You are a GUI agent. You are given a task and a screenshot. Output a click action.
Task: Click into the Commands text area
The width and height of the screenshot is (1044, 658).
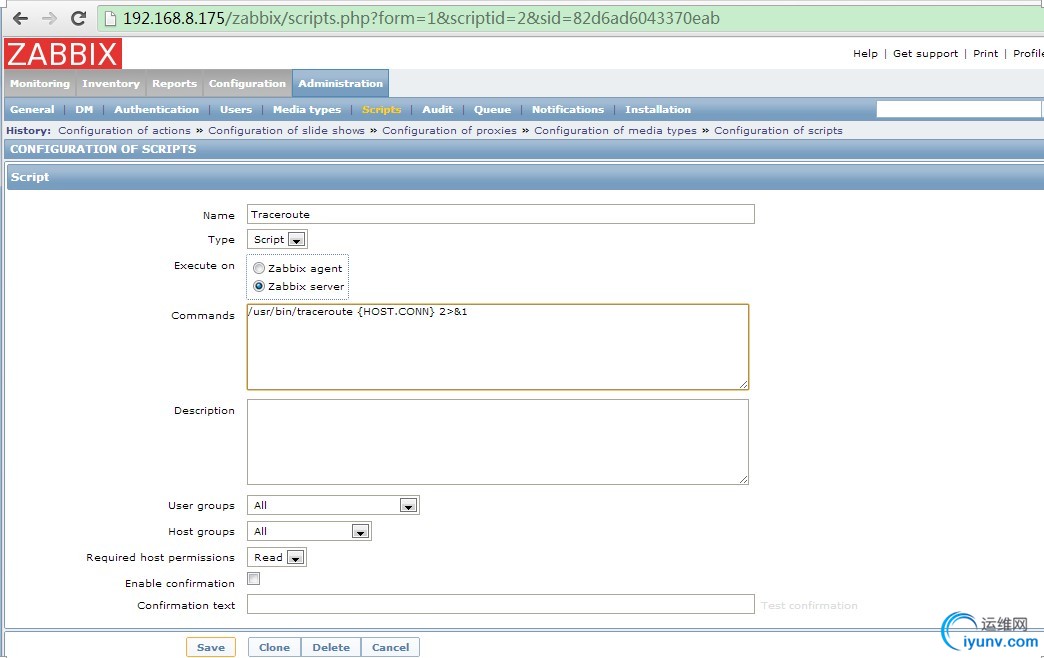(x=498, y=347)
